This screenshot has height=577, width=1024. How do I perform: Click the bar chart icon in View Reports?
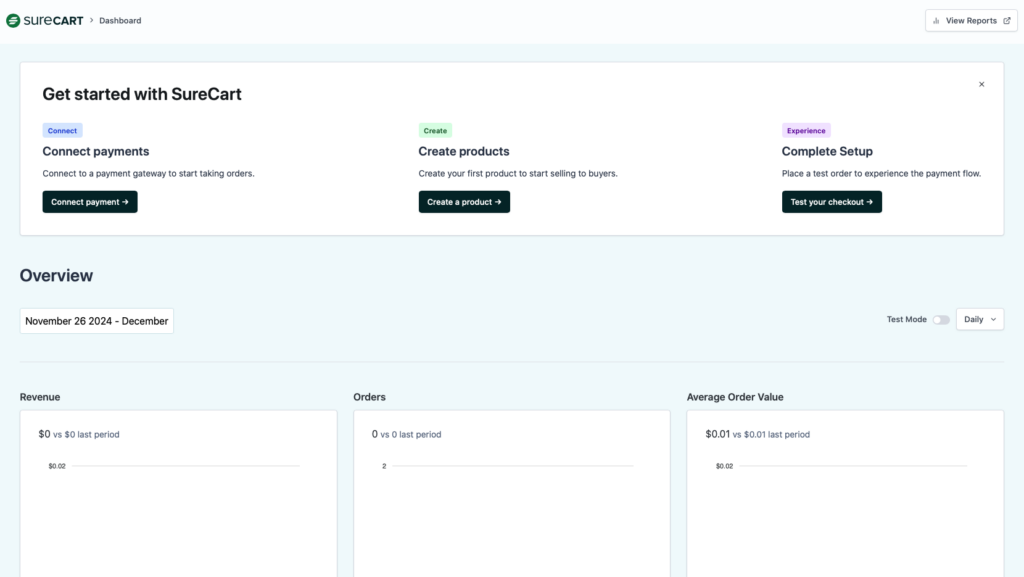936,21
